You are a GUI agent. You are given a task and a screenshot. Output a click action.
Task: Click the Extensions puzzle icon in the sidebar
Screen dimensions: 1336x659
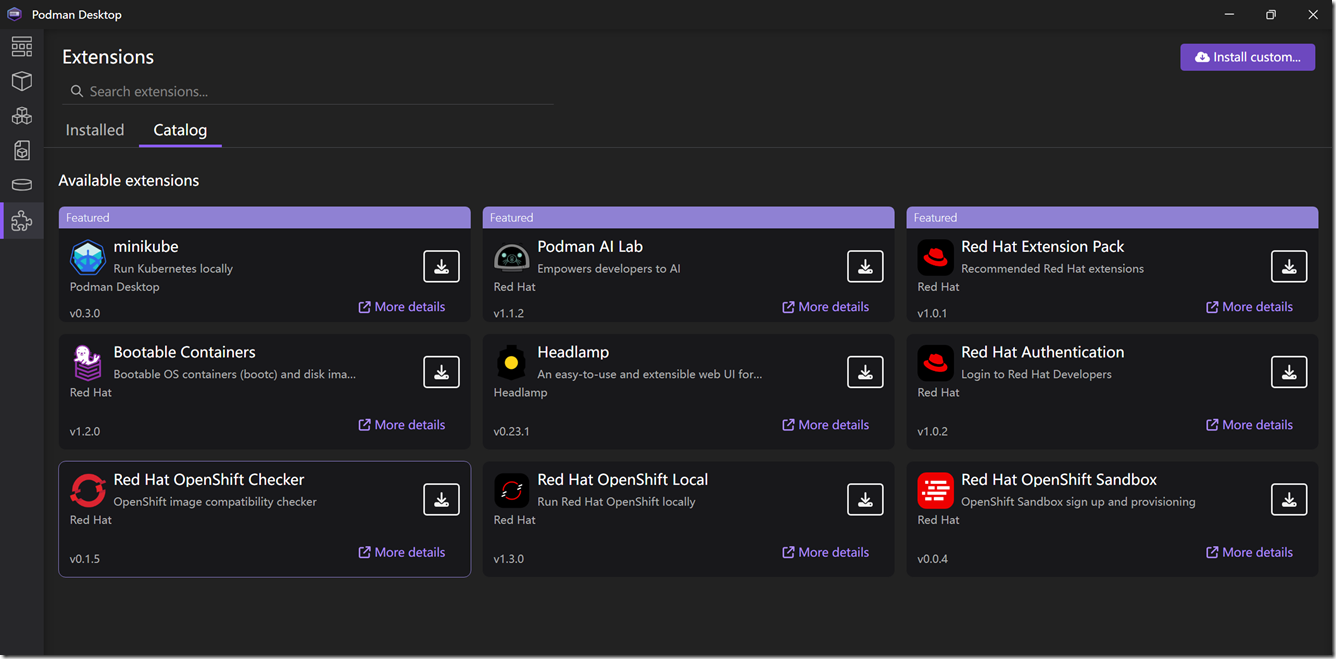(x=22, y=221)
